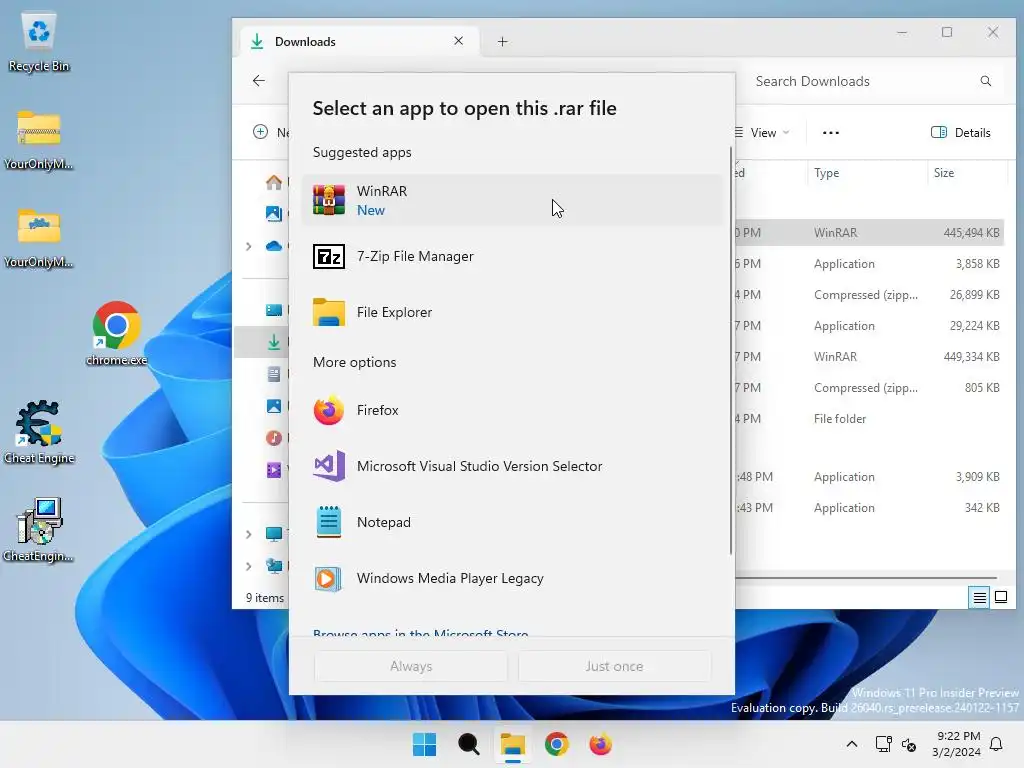Open Gallery in the navigation pane
This screenshot has height=768, width=1024.
274,213
